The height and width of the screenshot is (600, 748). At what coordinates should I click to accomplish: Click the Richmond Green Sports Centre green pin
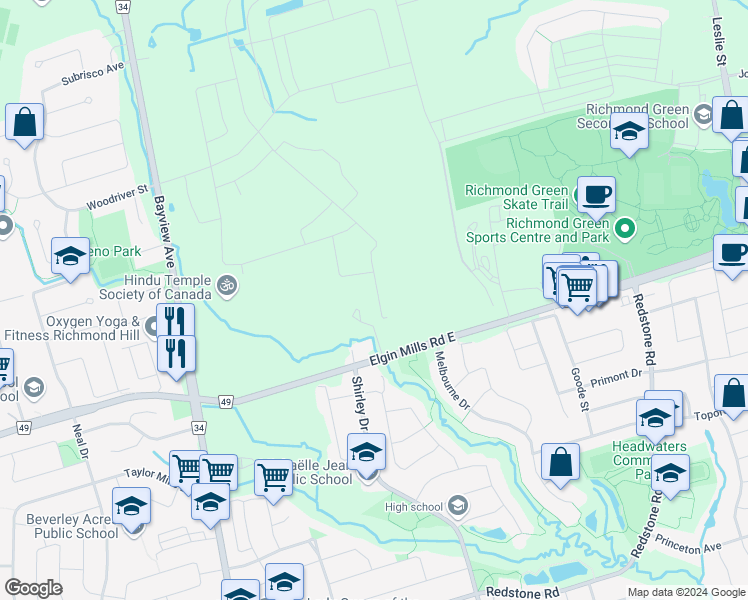(x=624, y=229)
